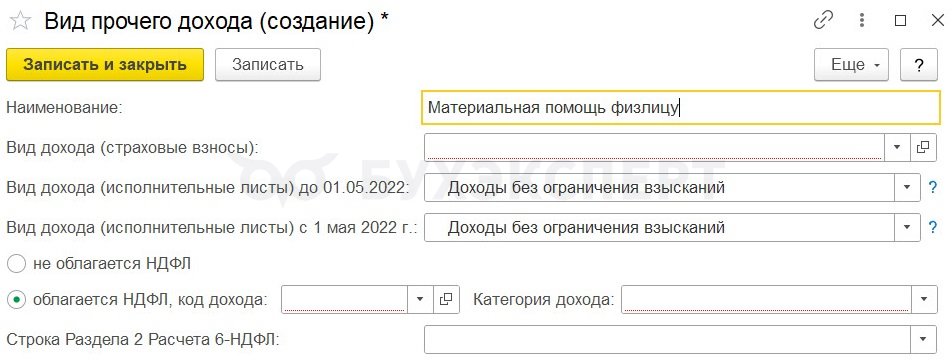Open selection form for Вид дохода (страховые взносы)
This screenshot has height=362, width=952.
(x=923, y=147)
